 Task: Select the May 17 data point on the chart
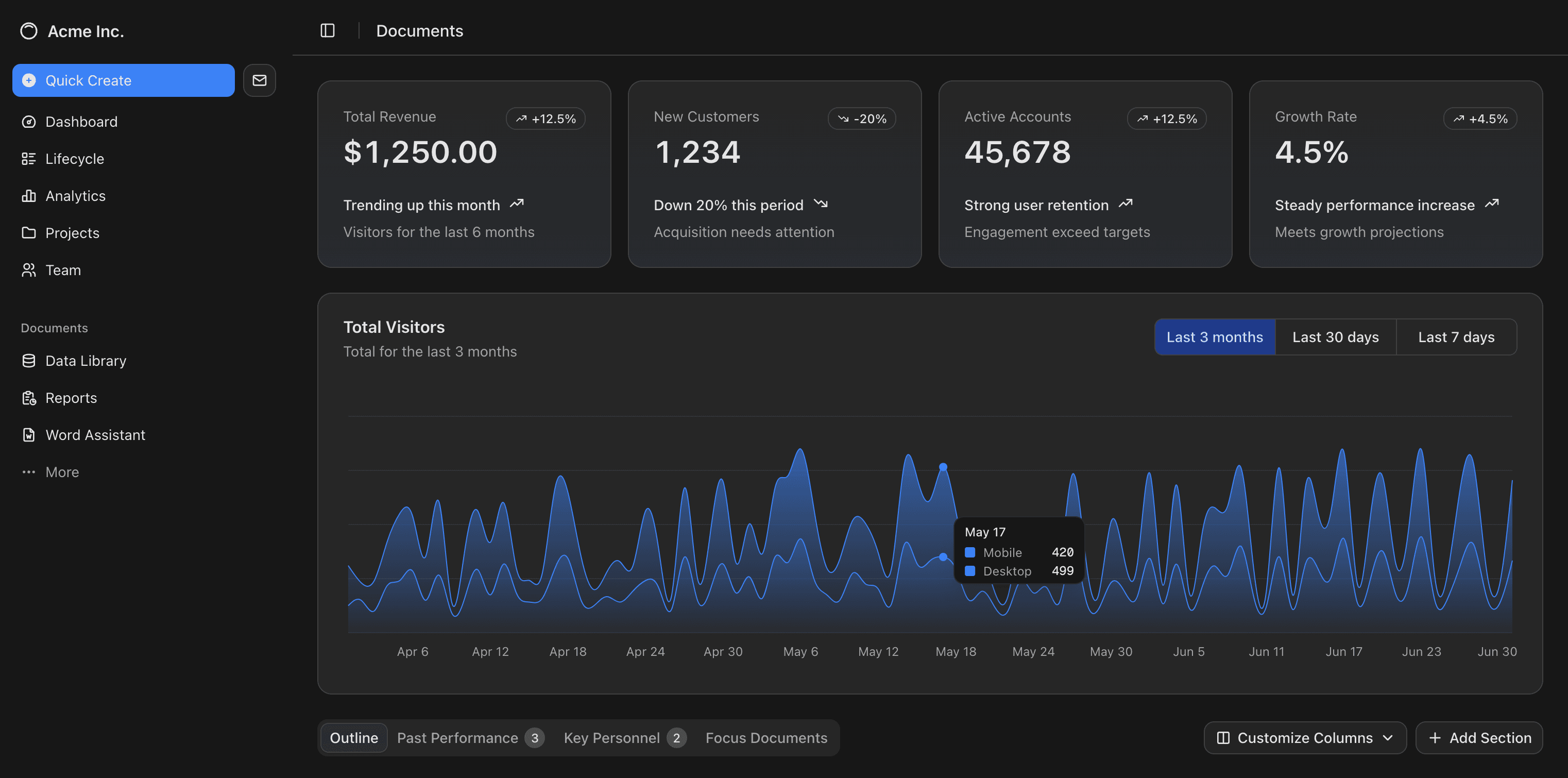coord(943,466)
